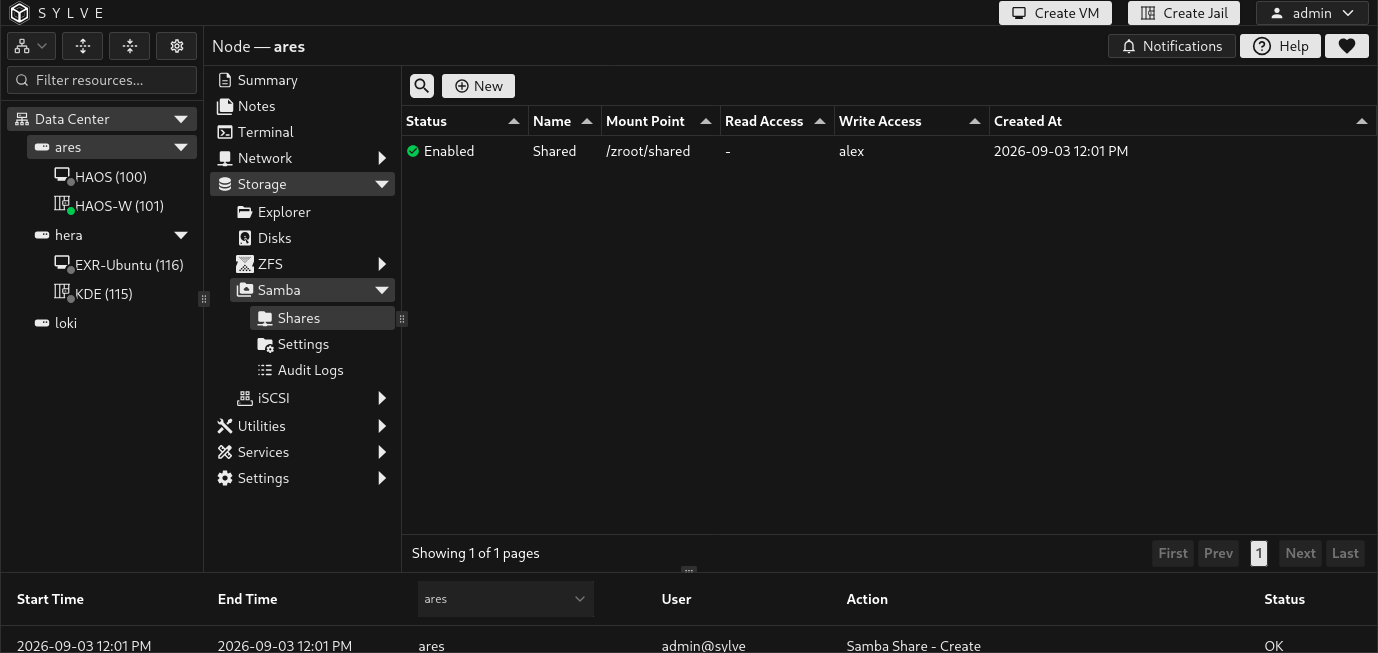Open the admin user dropdown
This screenshot has height=653, width=1378.
[1312, 13]
